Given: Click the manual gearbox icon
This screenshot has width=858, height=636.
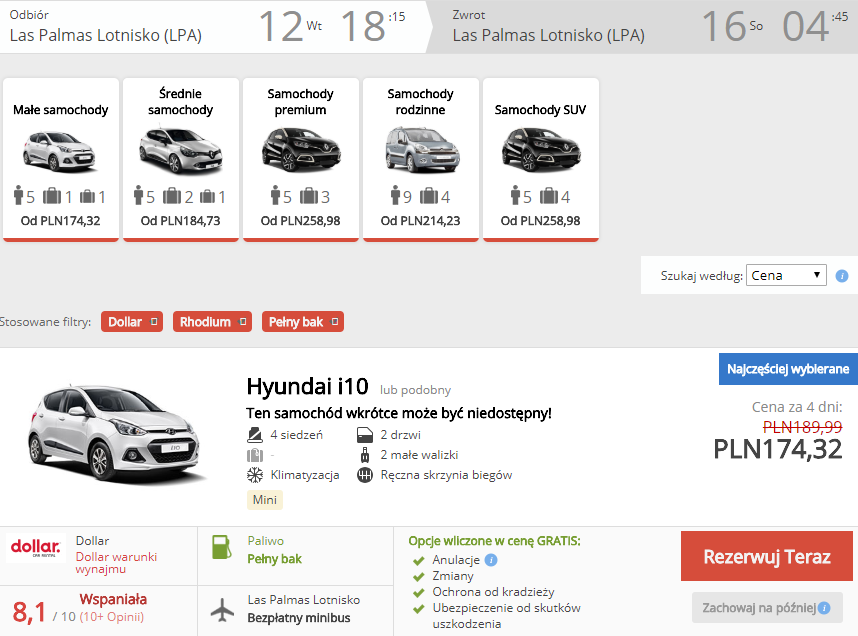Looking at the screenshot, I should (365, 475).
